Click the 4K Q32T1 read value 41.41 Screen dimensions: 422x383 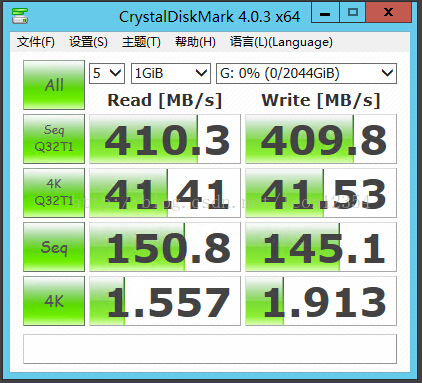[x=165, y=193]
